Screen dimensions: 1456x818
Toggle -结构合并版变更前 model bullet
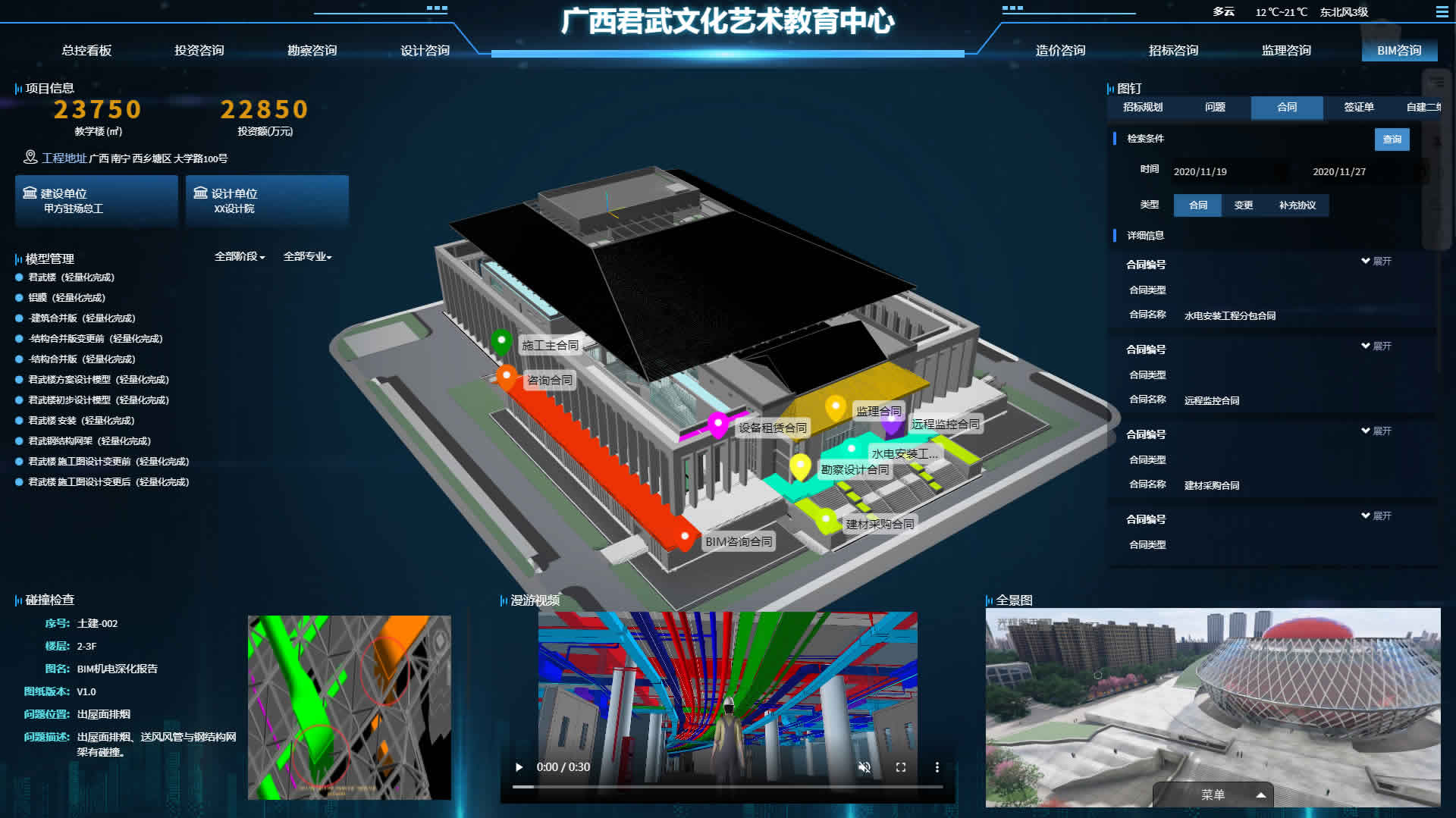click(19, 339)
